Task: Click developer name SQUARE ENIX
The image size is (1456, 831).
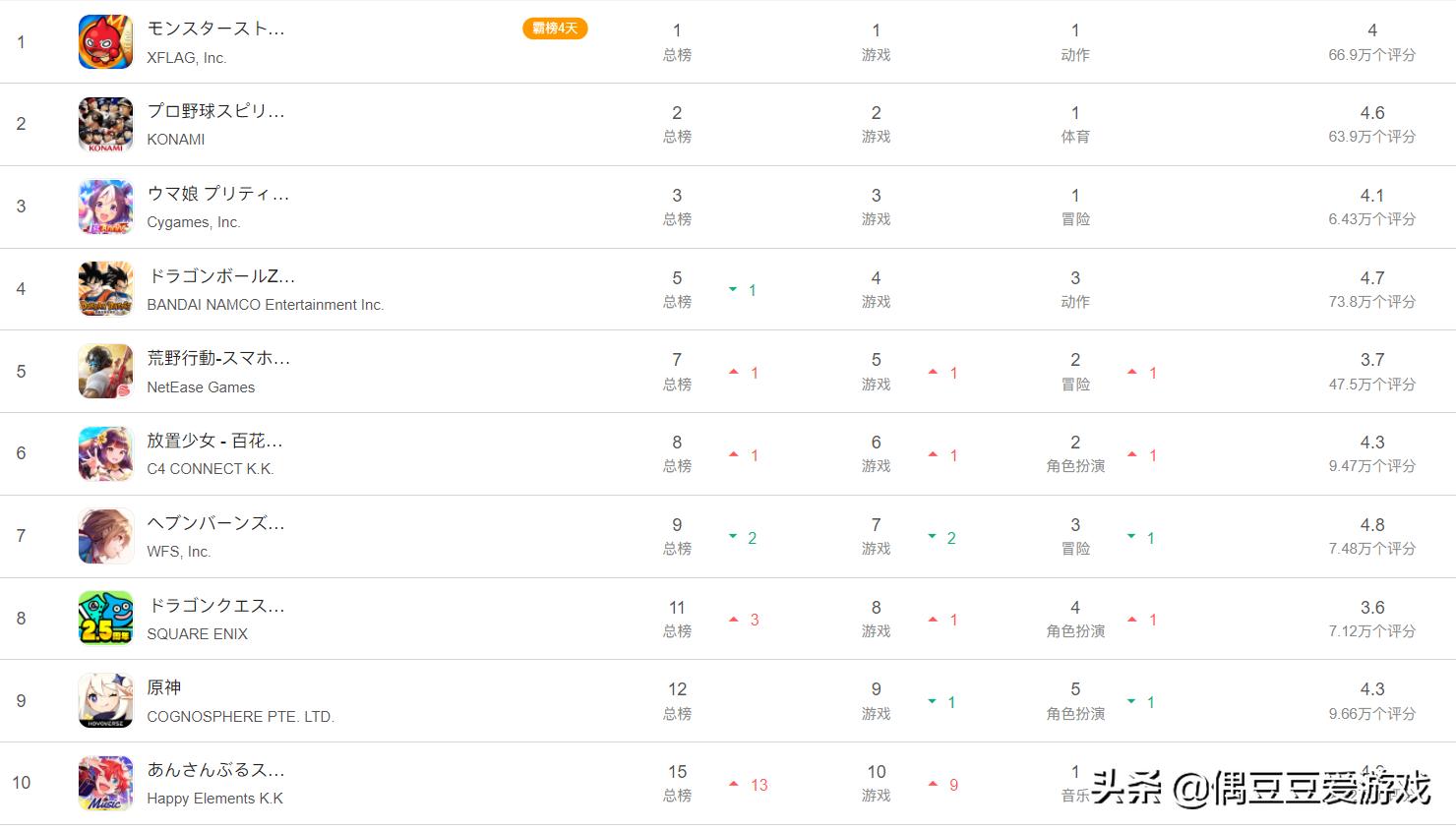Action: [198, 634]
